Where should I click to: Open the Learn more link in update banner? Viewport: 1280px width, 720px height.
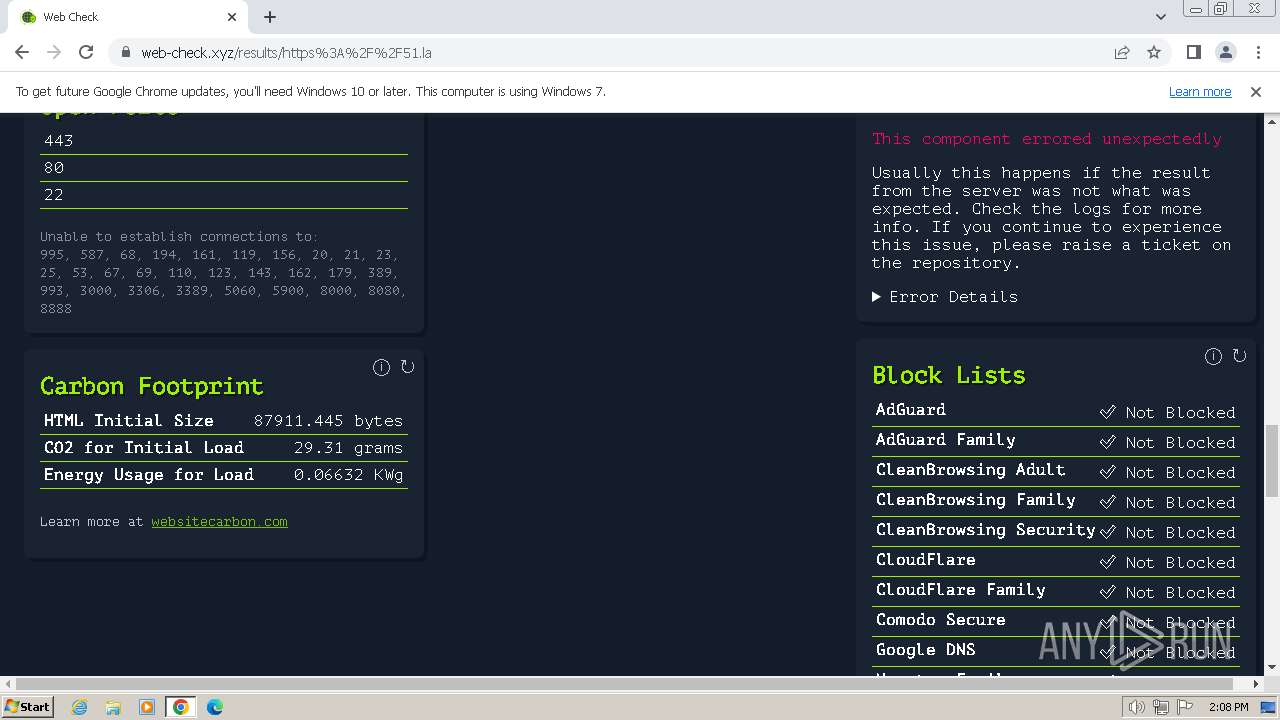pyautogui.click(x=1200, y=91)
